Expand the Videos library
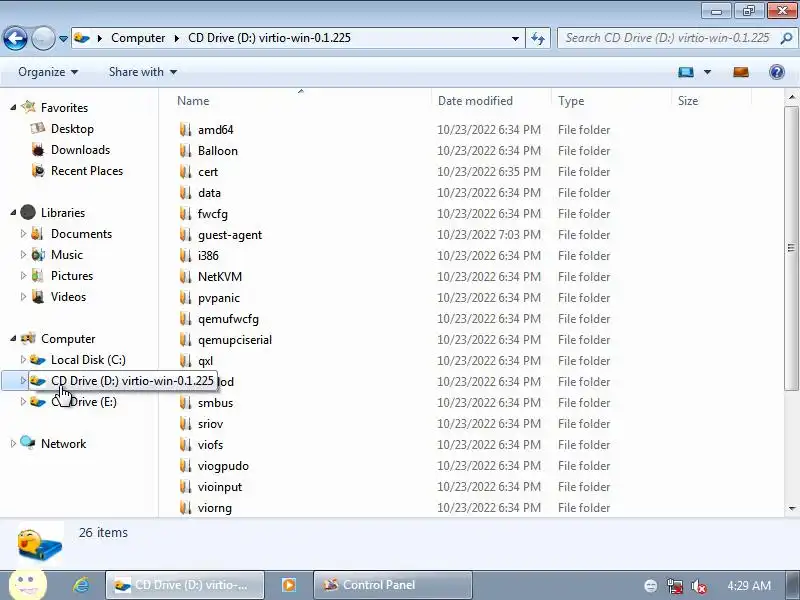The height and width of the screenshot is (600, 800). click(x=23, y=296)
